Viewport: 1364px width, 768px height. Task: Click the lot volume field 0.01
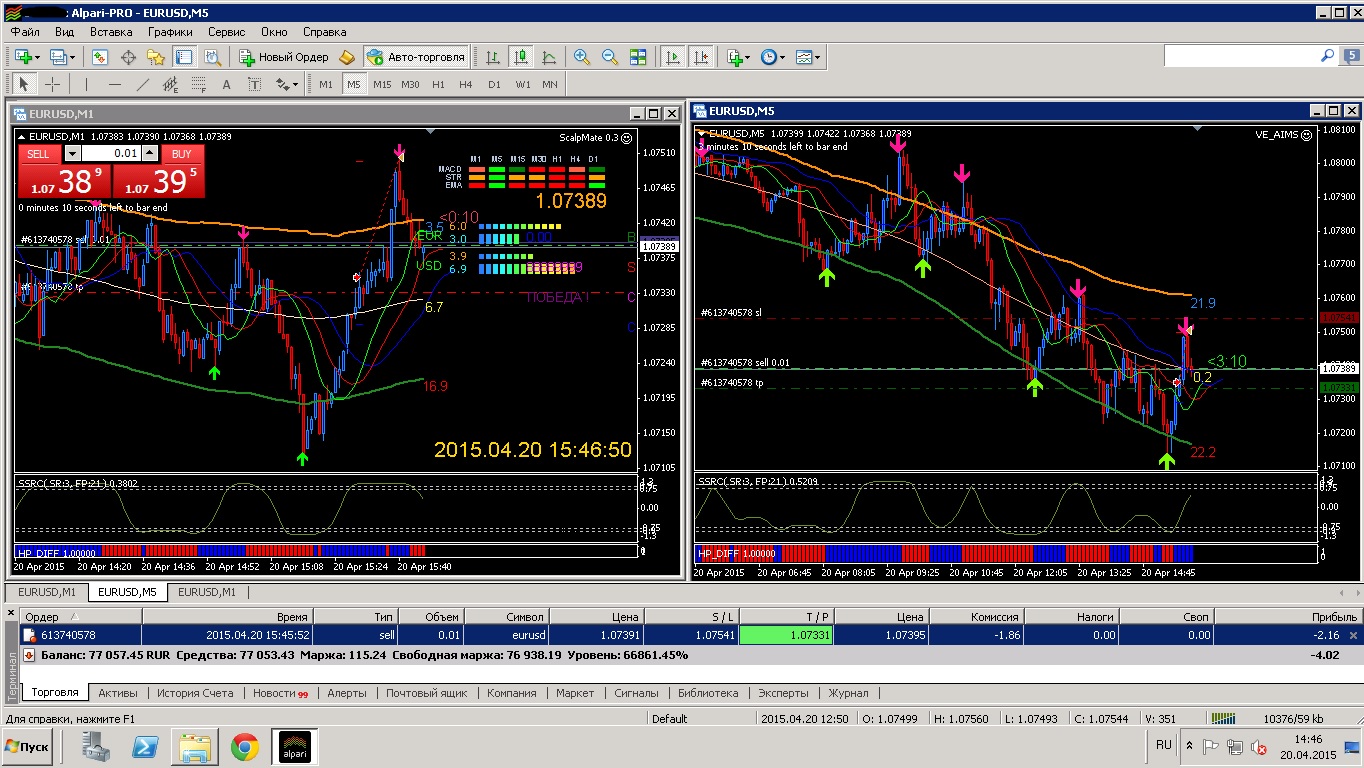(110, 153)
